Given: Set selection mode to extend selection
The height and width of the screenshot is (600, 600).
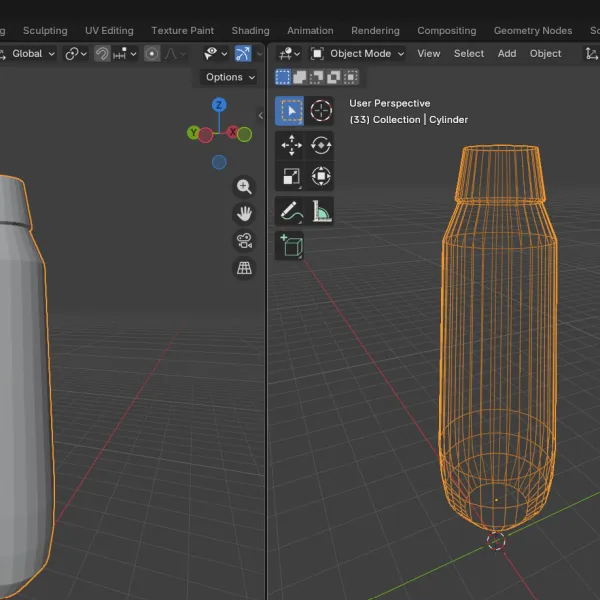Looking at the screenshot, I should (300, 77).
